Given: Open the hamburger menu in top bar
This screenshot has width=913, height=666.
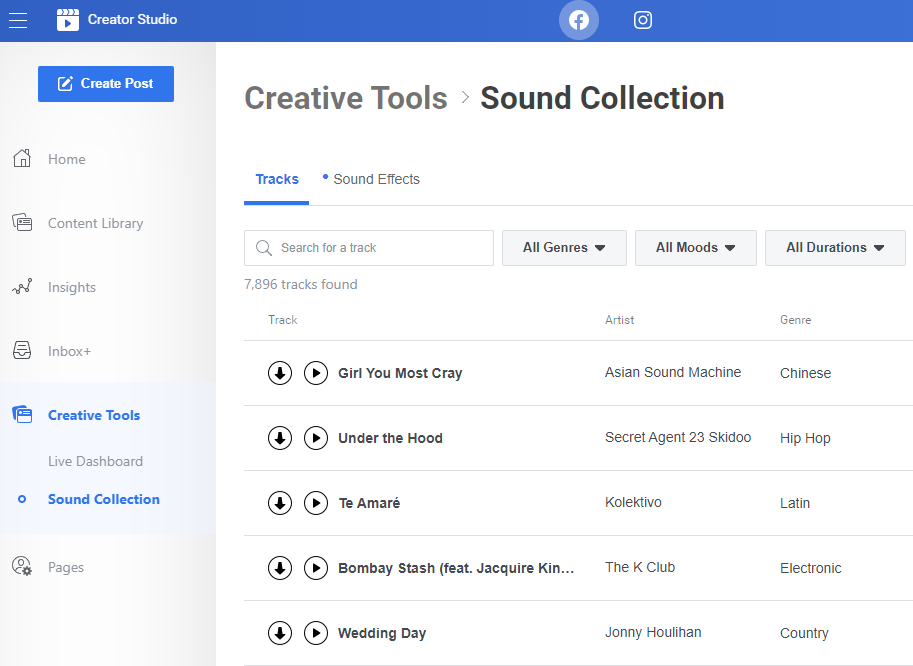Looking at the screenshot, I should click(x=19, y=20).
